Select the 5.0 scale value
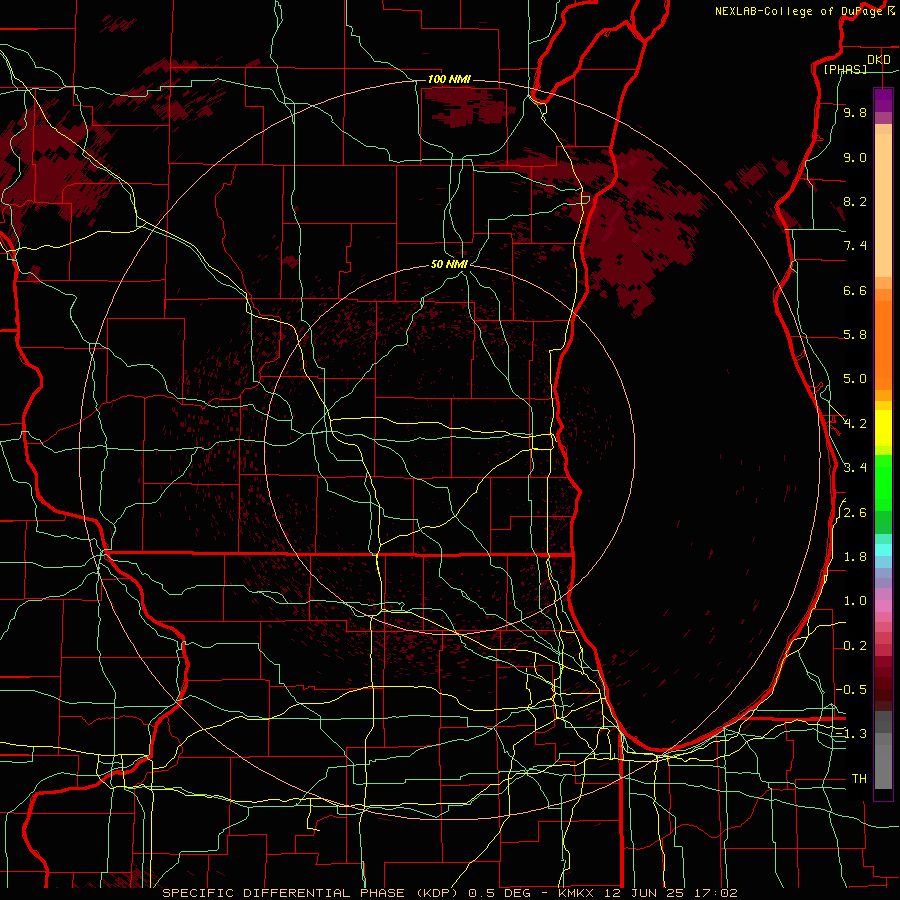The width and height of the screenshot is (900, 900). tap(855, 379)
